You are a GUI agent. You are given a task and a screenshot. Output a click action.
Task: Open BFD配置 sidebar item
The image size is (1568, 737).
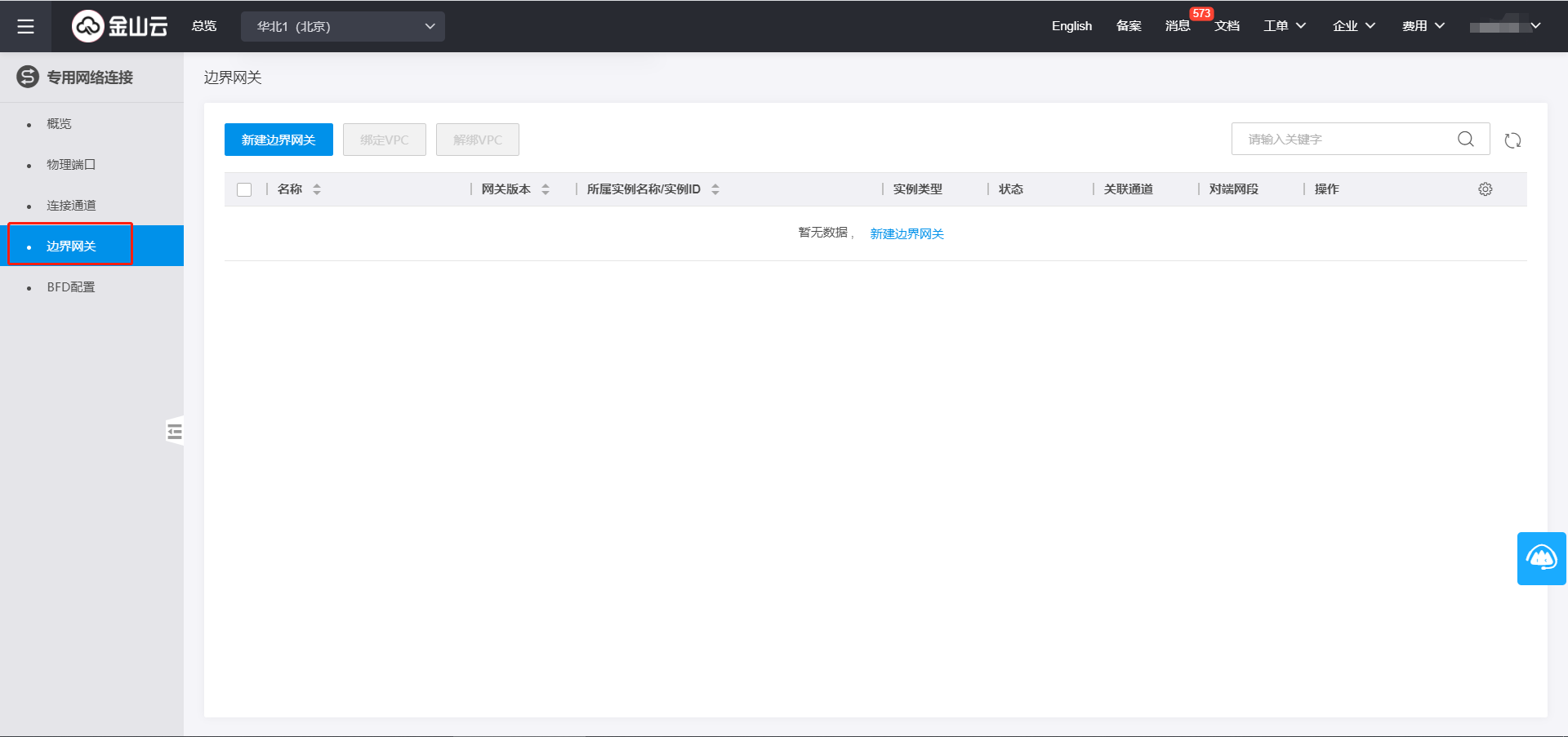[71, 287]
